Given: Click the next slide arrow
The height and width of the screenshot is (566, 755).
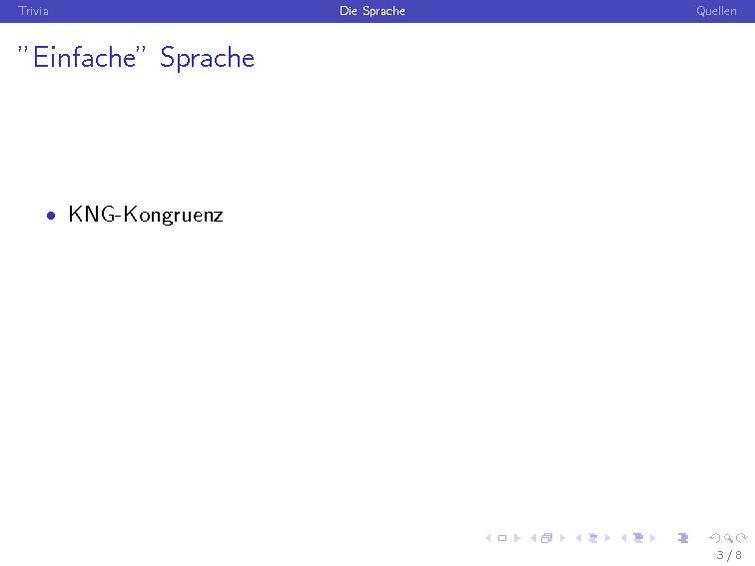Looking at the screenshot, I should pos(517,538).
